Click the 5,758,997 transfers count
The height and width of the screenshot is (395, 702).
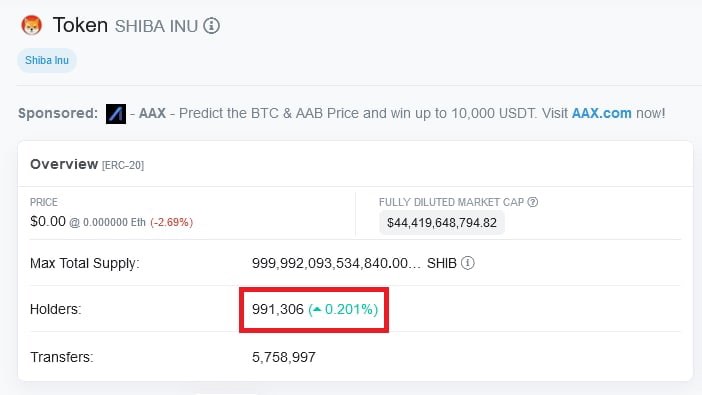click(x=283, y=357)
